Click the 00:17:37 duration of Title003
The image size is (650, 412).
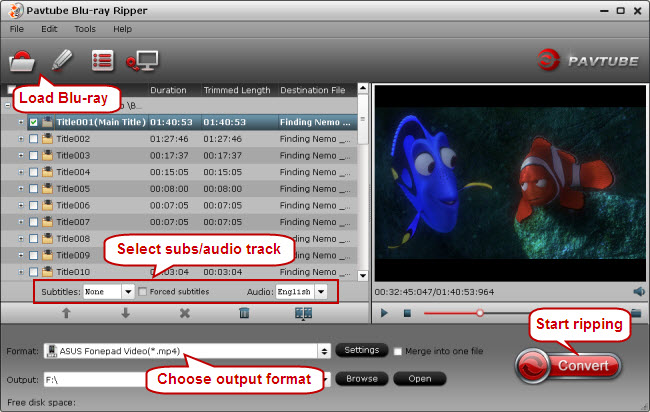[x=169, y=155]
